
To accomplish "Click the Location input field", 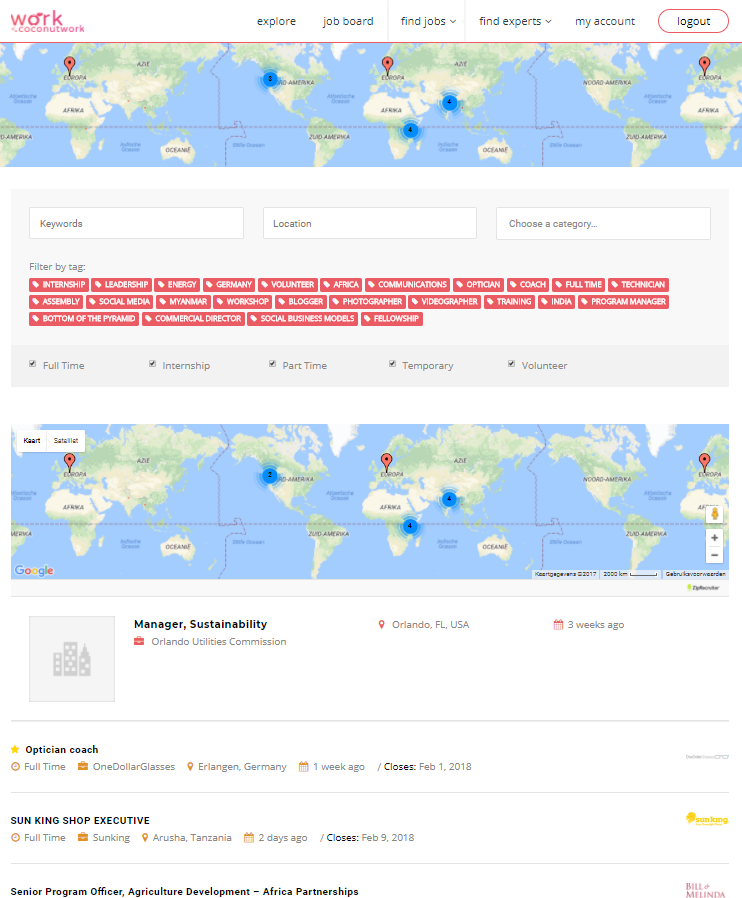I will (x=370, y=223).
